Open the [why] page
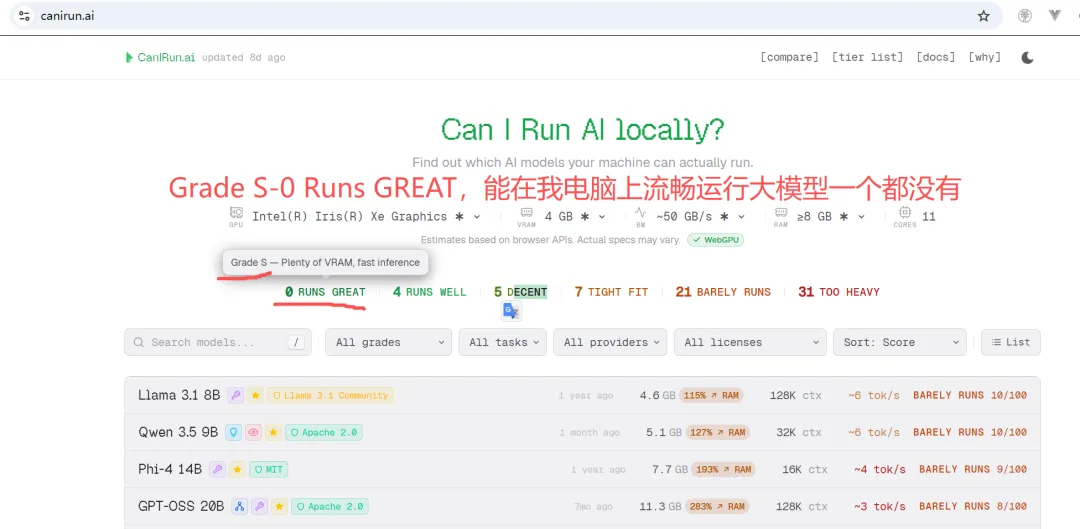Screen dimensions: 1080x529 pyautogui.click(x=984, y=57)
